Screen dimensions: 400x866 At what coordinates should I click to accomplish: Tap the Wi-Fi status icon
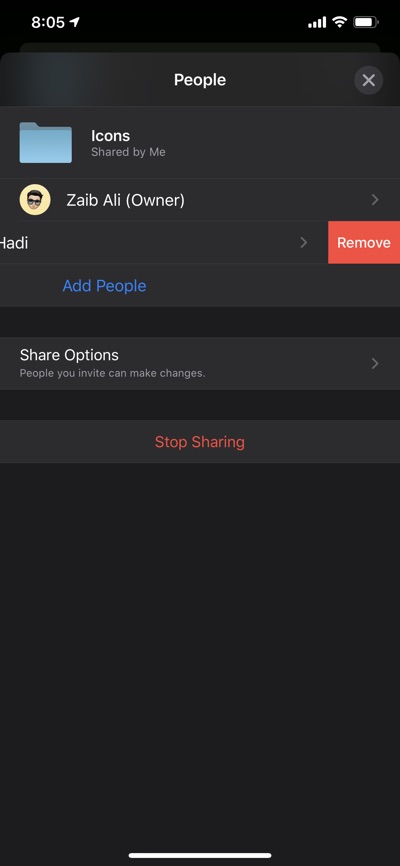(x=339, y=22)
